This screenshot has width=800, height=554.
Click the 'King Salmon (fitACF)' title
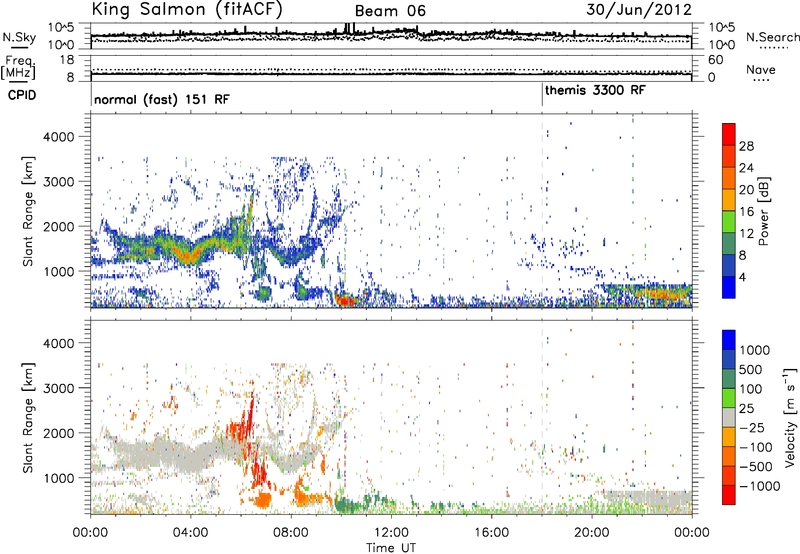[x=187, y=9]
